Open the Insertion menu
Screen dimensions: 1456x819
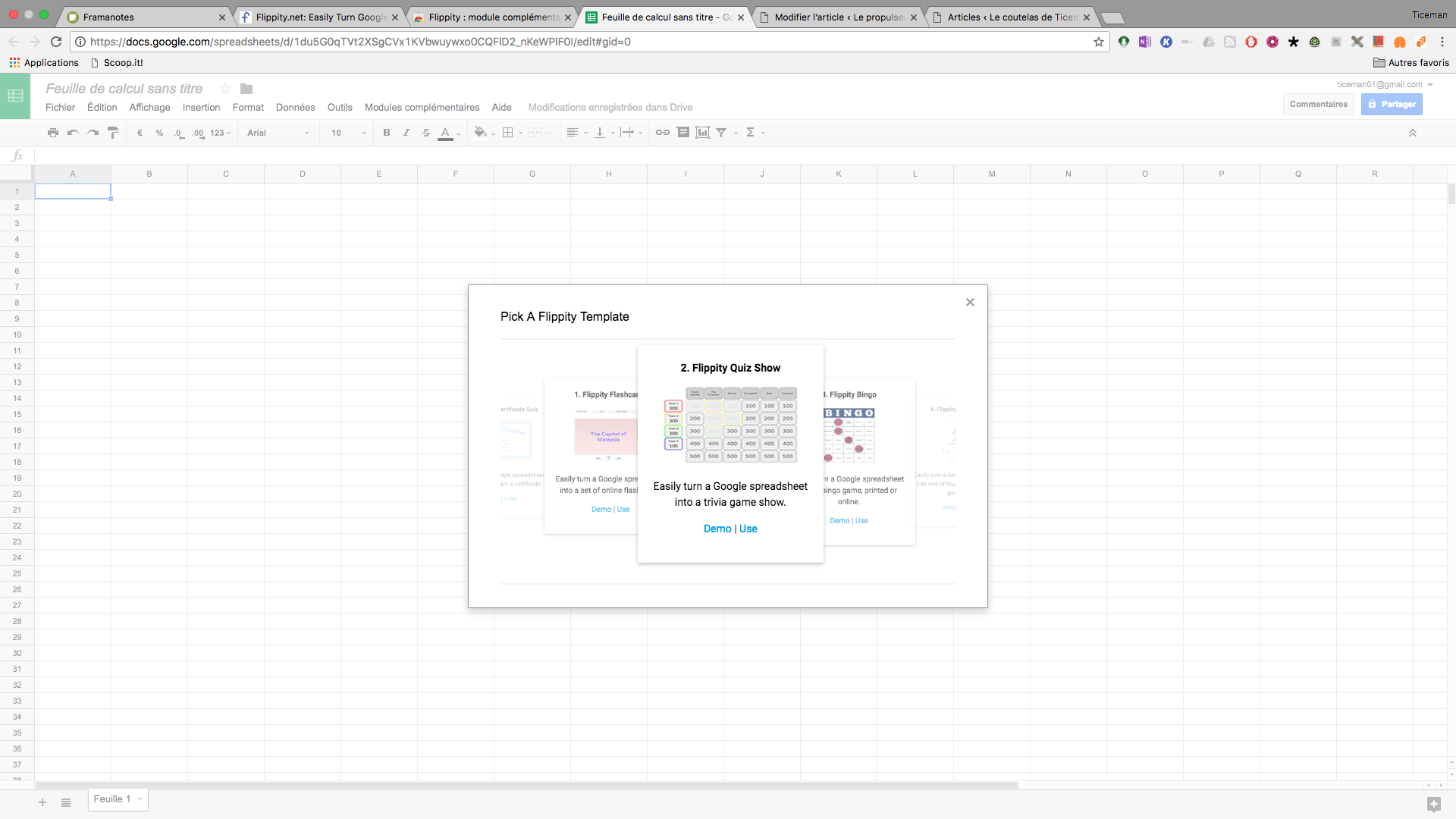click(201, 108)
